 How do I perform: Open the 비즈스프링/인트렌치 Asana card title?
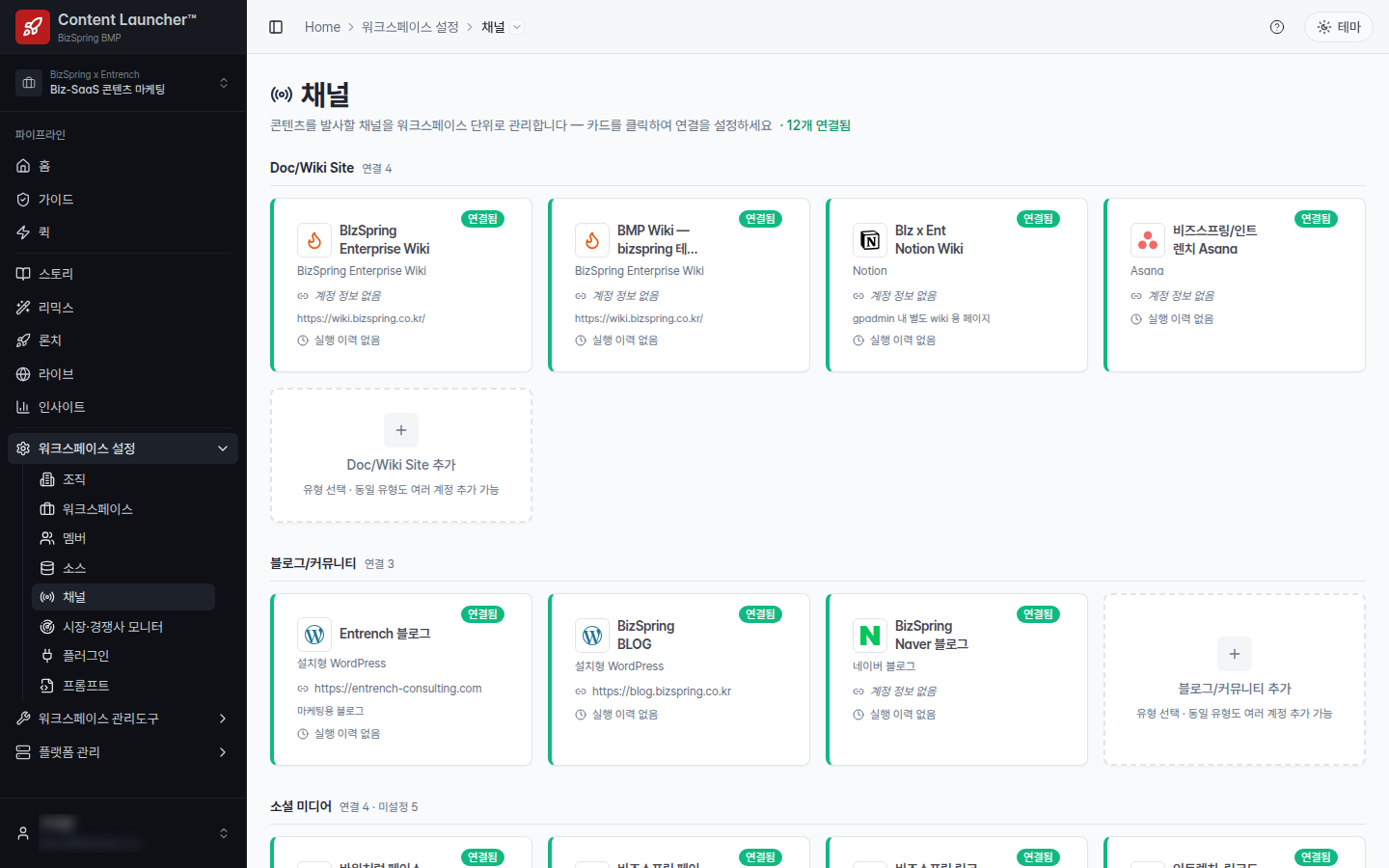point(1214,240)
